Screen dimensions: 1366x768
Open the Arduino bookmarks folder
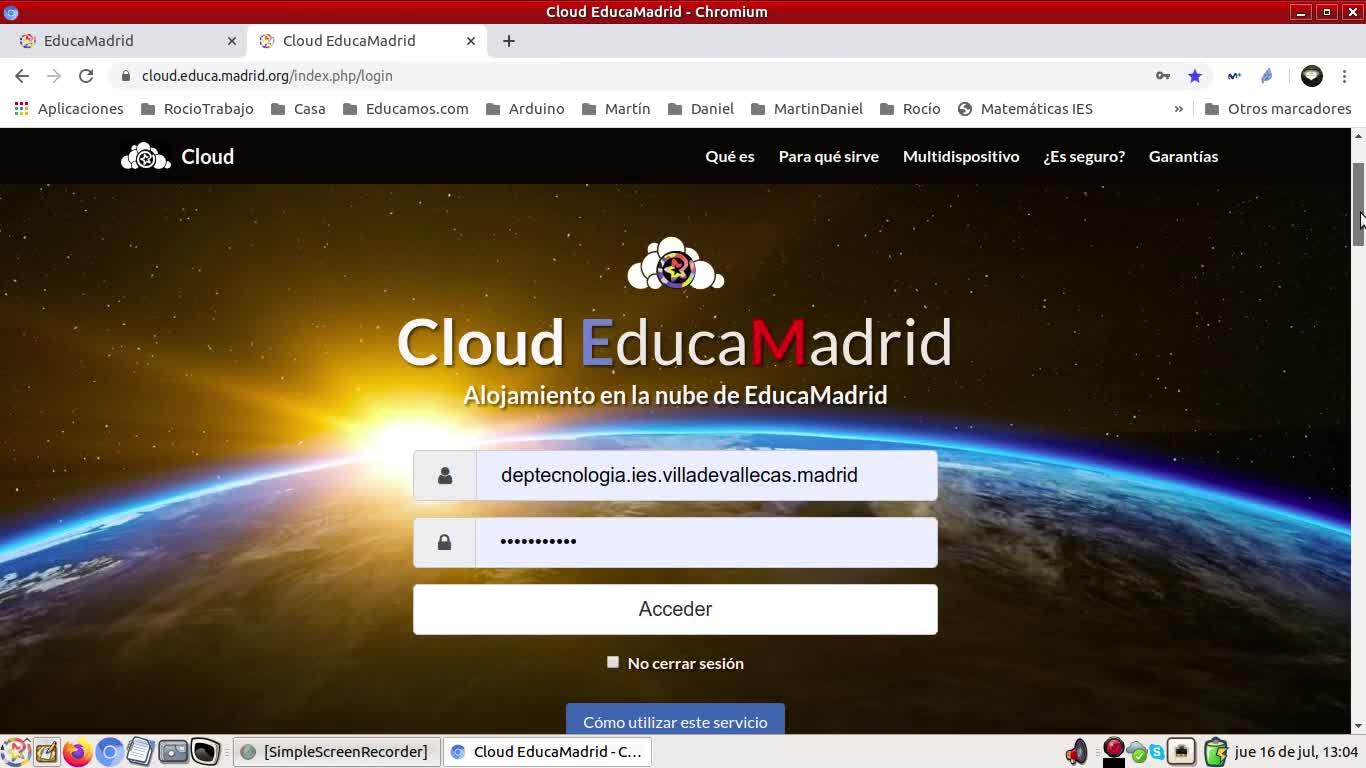coord(525,109)
